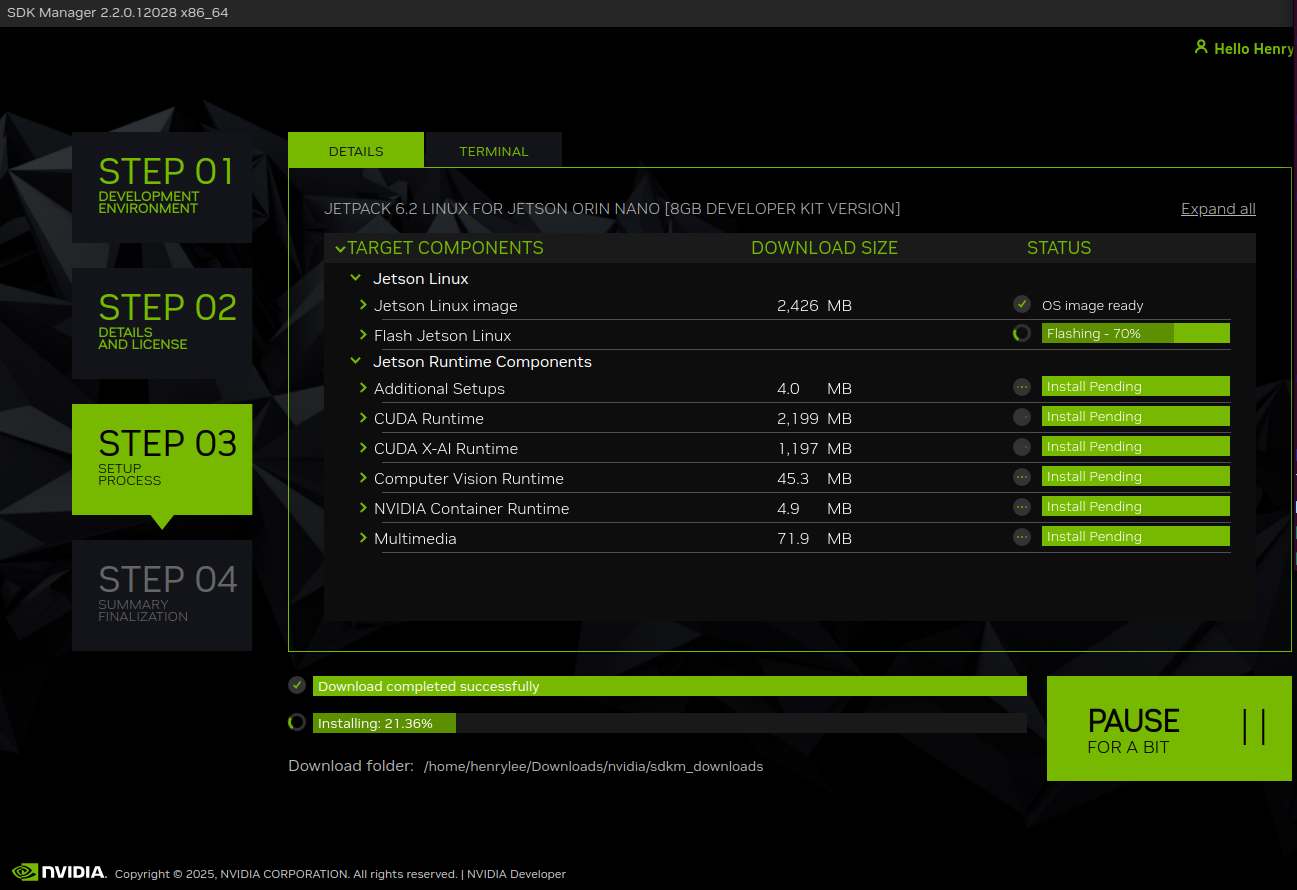Click the PAUSE FOR A BIT button
Screen dimensions: 1297x890
click(x=1169, y=728)
